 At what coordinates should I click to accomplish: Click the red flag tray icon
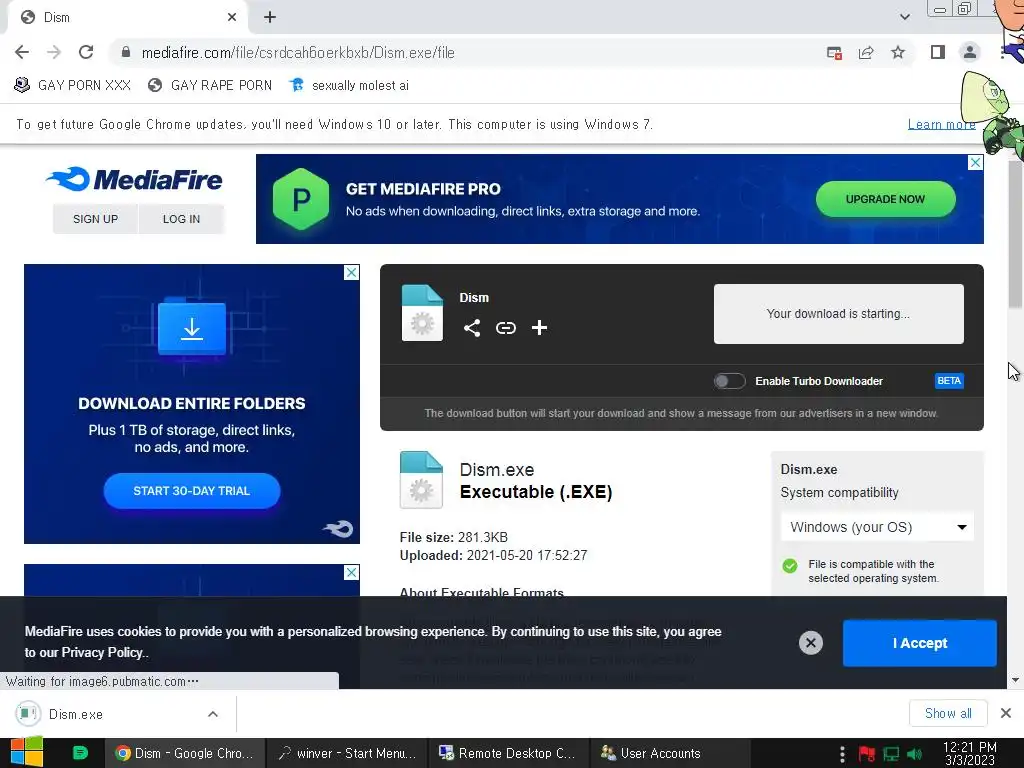tap(867, 754)
